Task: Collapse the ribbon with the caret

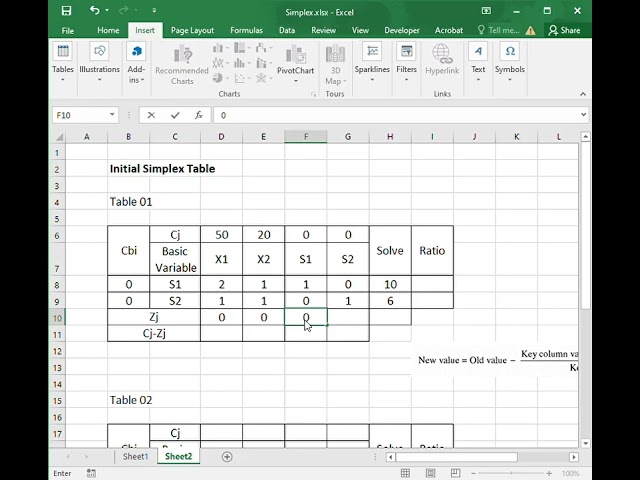Action: (583, 94)
